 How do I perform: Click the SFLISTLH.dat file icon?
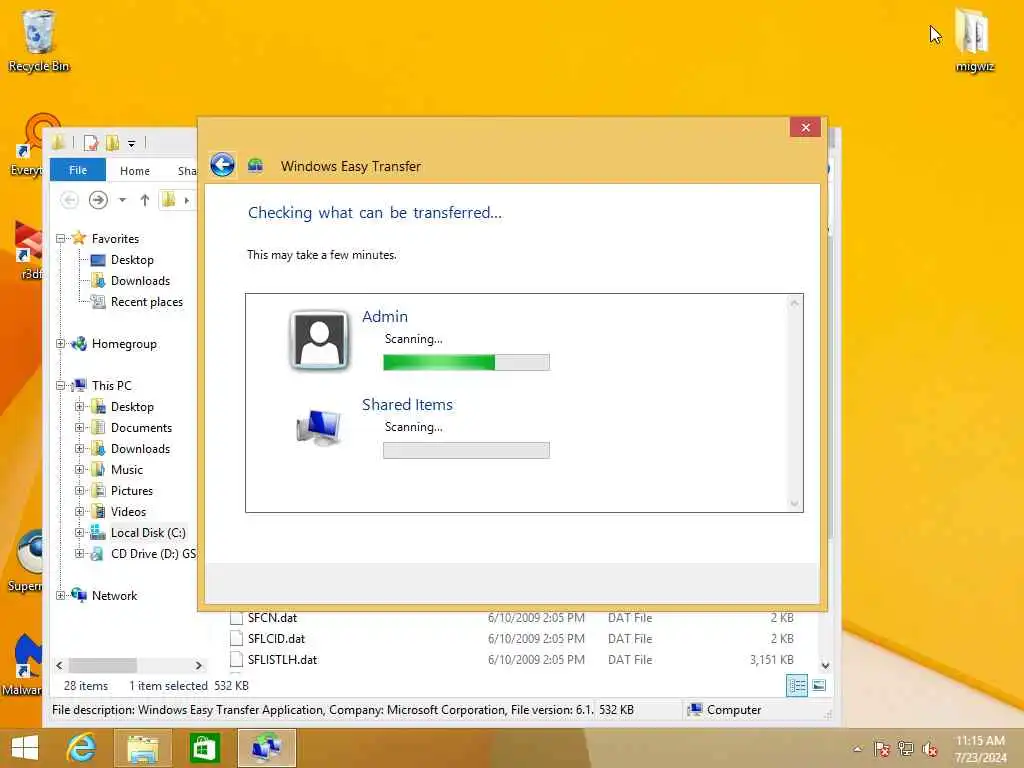click(x=236, y=660)
